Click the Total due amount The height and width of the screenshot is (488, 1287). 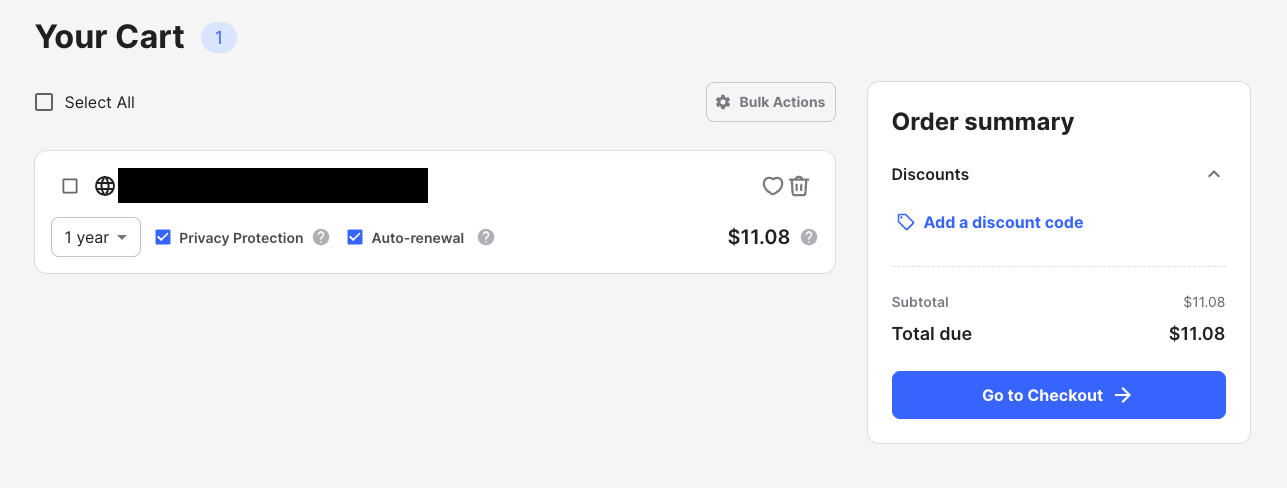click(x=1196, y=334)
